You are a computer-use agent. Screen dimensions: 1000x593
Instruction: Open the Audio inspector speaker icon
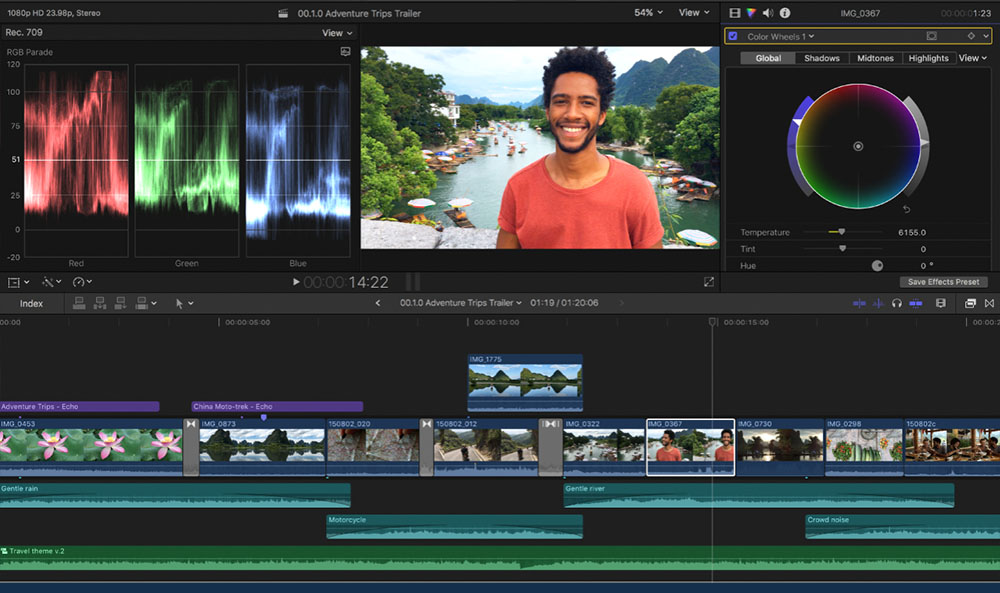[767, 12]
